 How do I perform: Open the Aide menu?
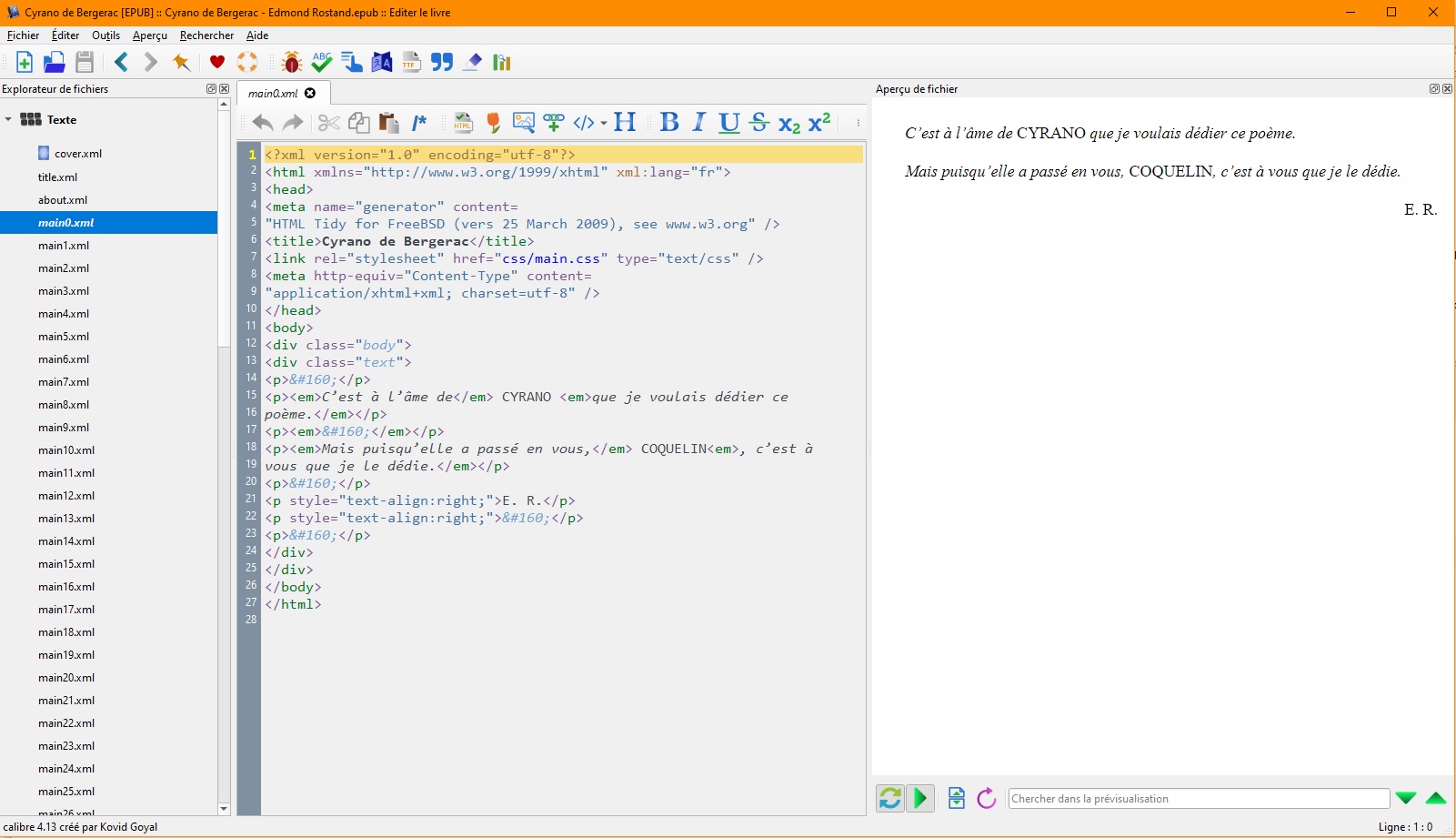pos(257,35)
